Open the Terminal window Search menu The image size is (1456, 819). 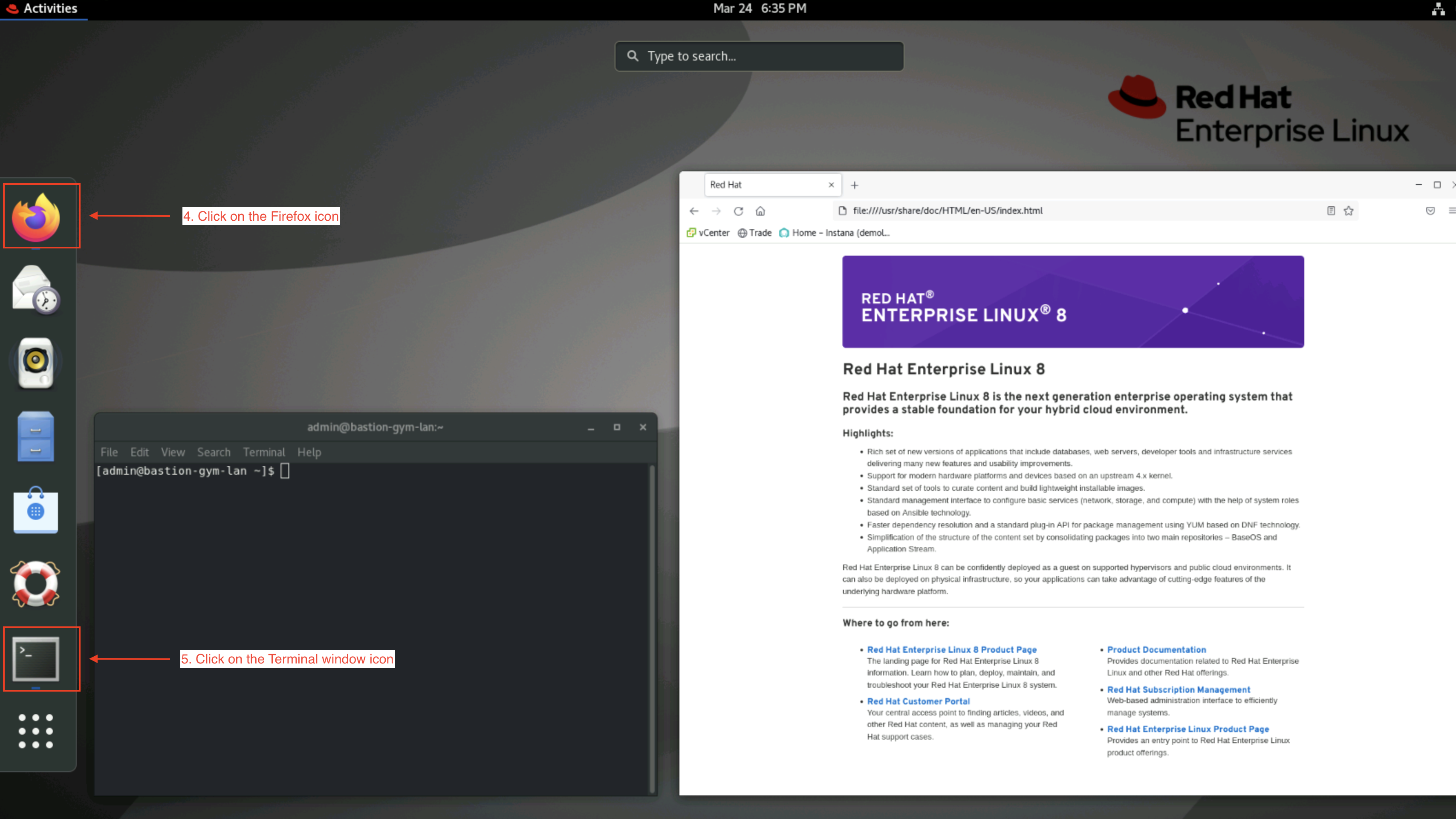(214, 452)
